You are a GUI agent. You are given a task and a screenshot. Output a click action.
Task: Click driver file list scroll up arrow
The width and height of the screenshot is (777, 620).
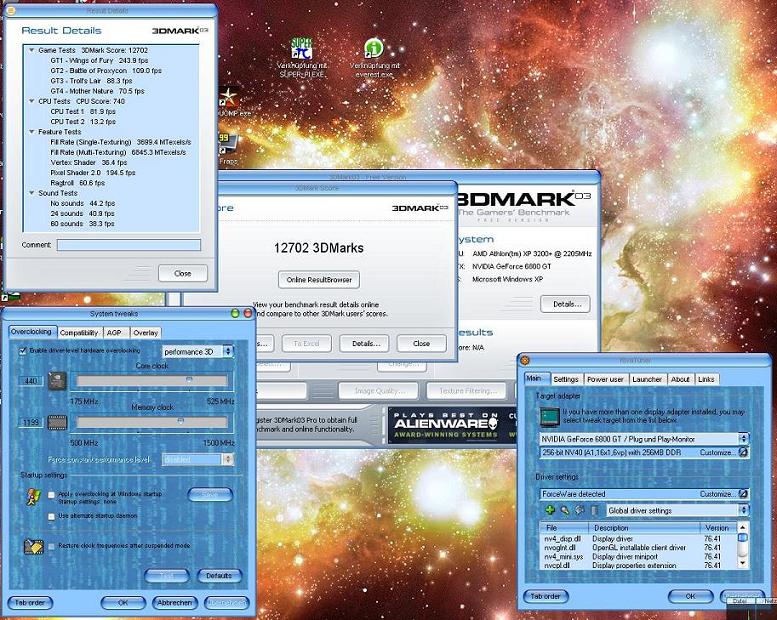coord(742,527)
